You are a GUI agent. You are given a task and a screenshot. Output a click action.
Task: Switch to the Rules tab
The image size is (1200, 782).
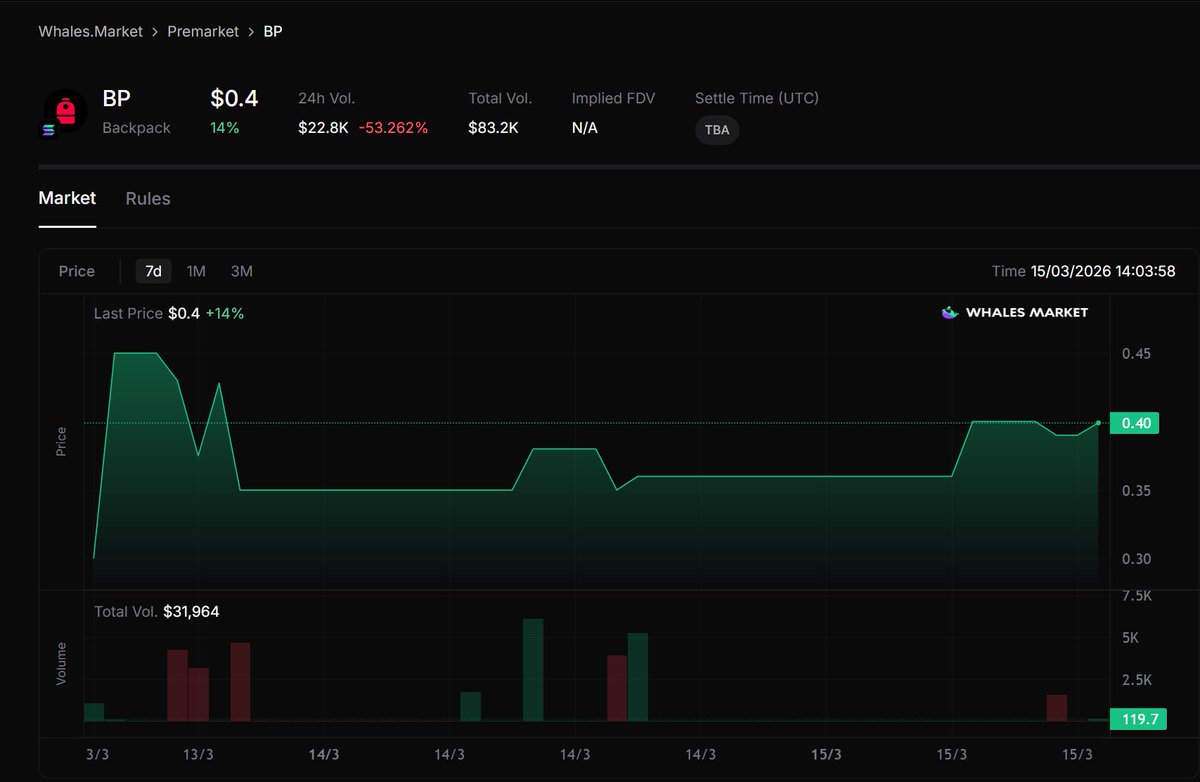147,198
